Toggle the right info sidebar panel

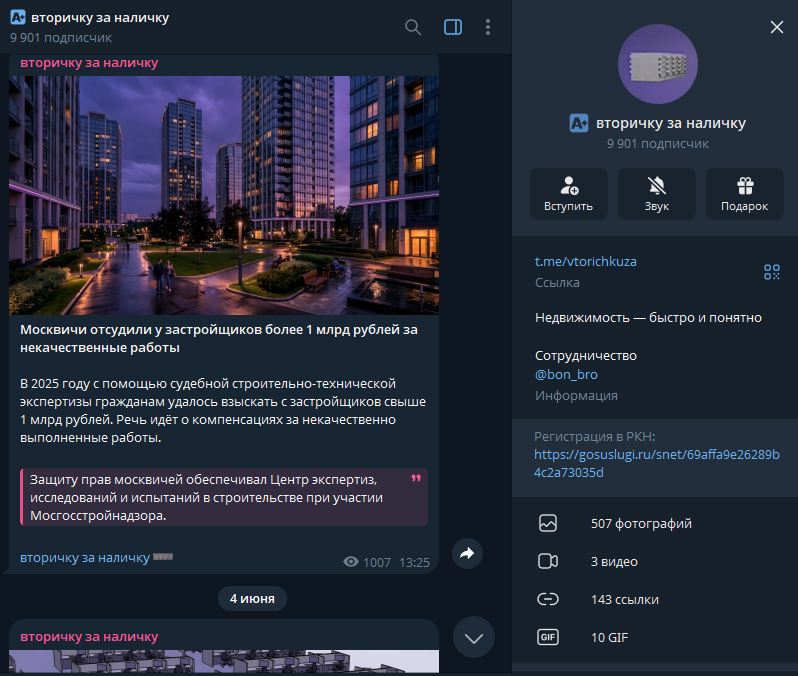point(453,27)
